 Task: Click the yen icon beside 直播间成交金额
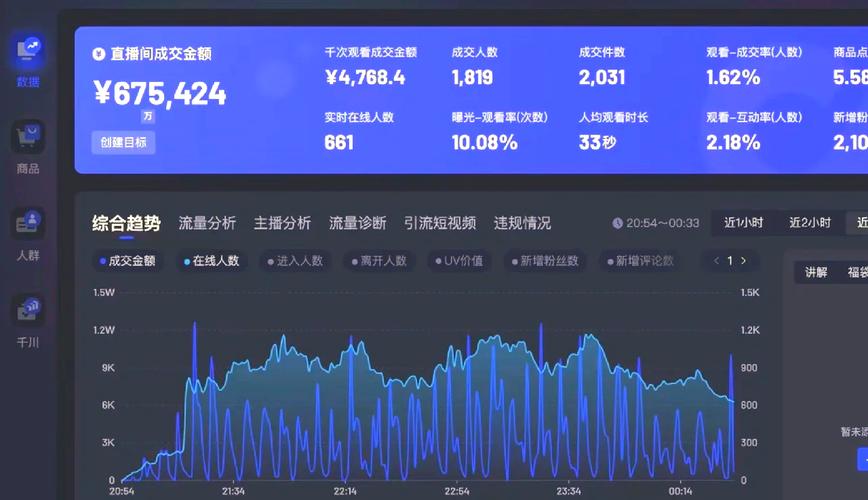[99, 54]
